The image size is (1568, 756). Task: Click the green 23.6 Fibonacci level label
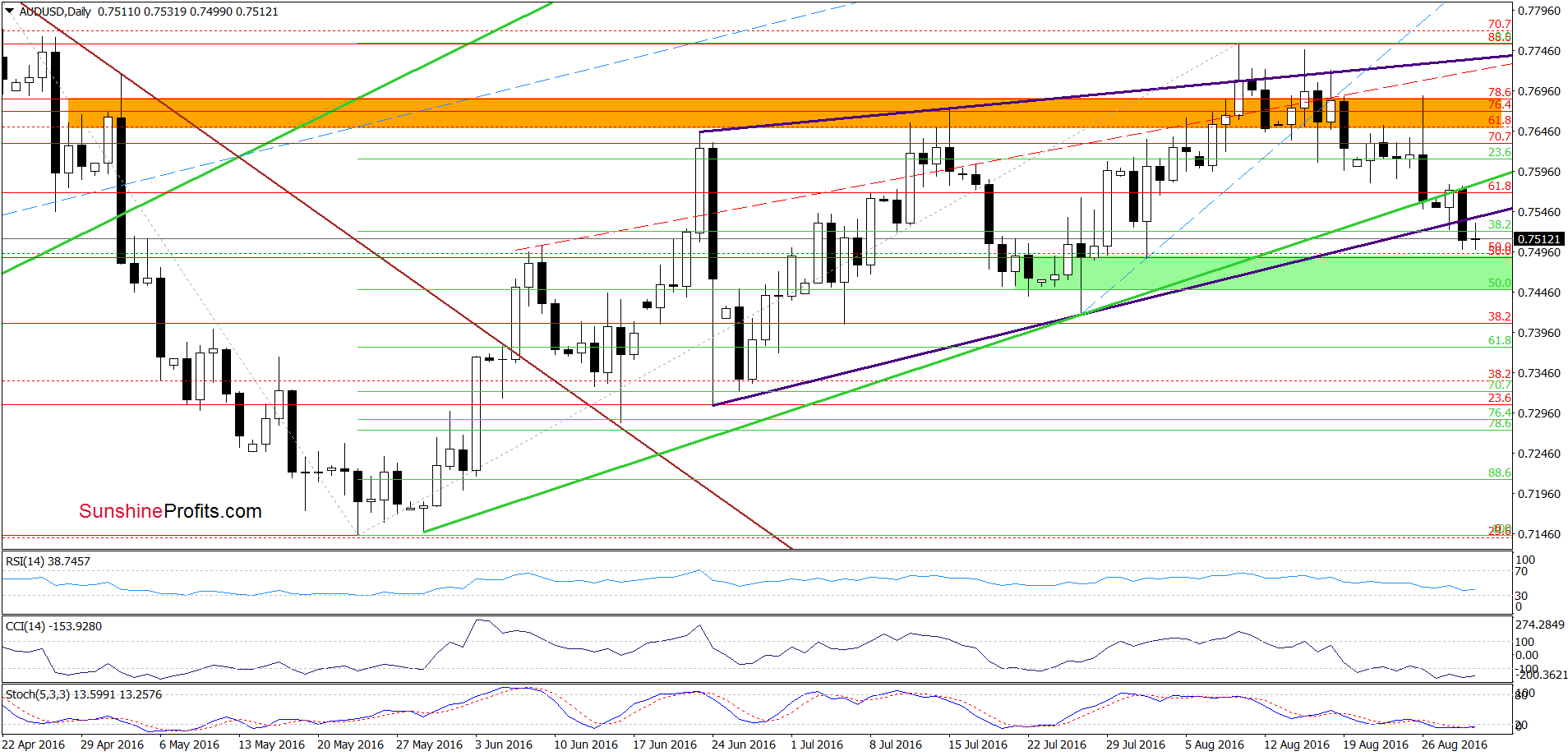tap(1500, 152)
